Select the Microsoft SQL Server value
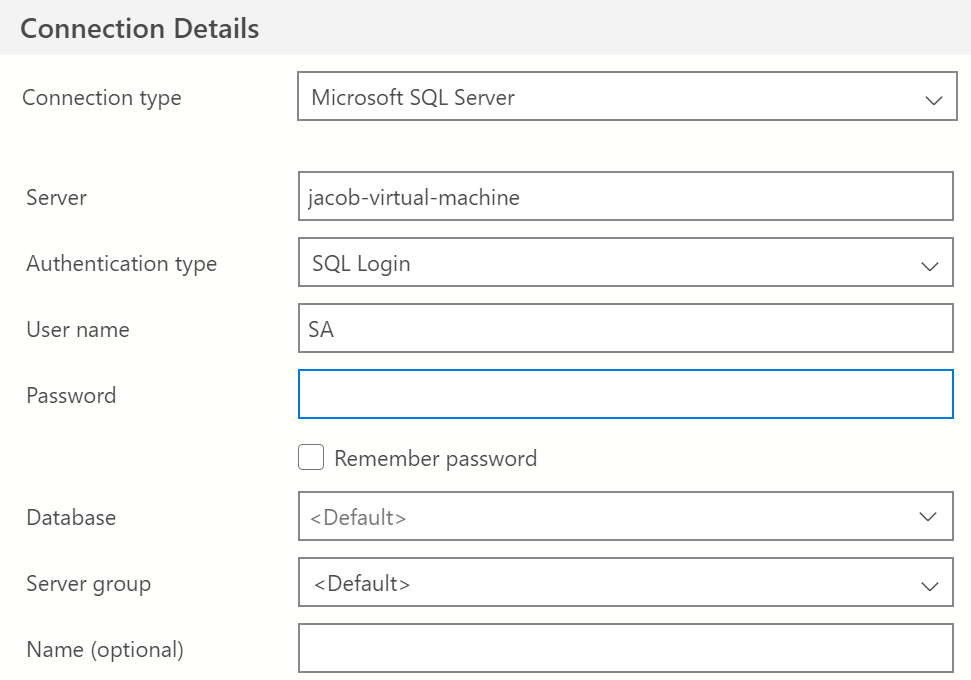Image resolution: width=971 pixels, height=680 pixels. coord(413,98)
